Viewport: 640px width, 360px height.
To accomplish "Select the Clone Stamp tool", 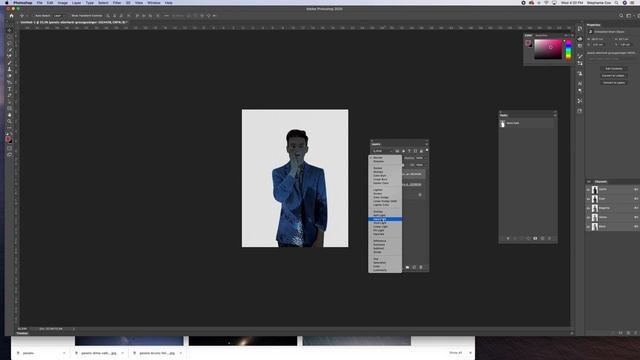I will tap(10, 69).
